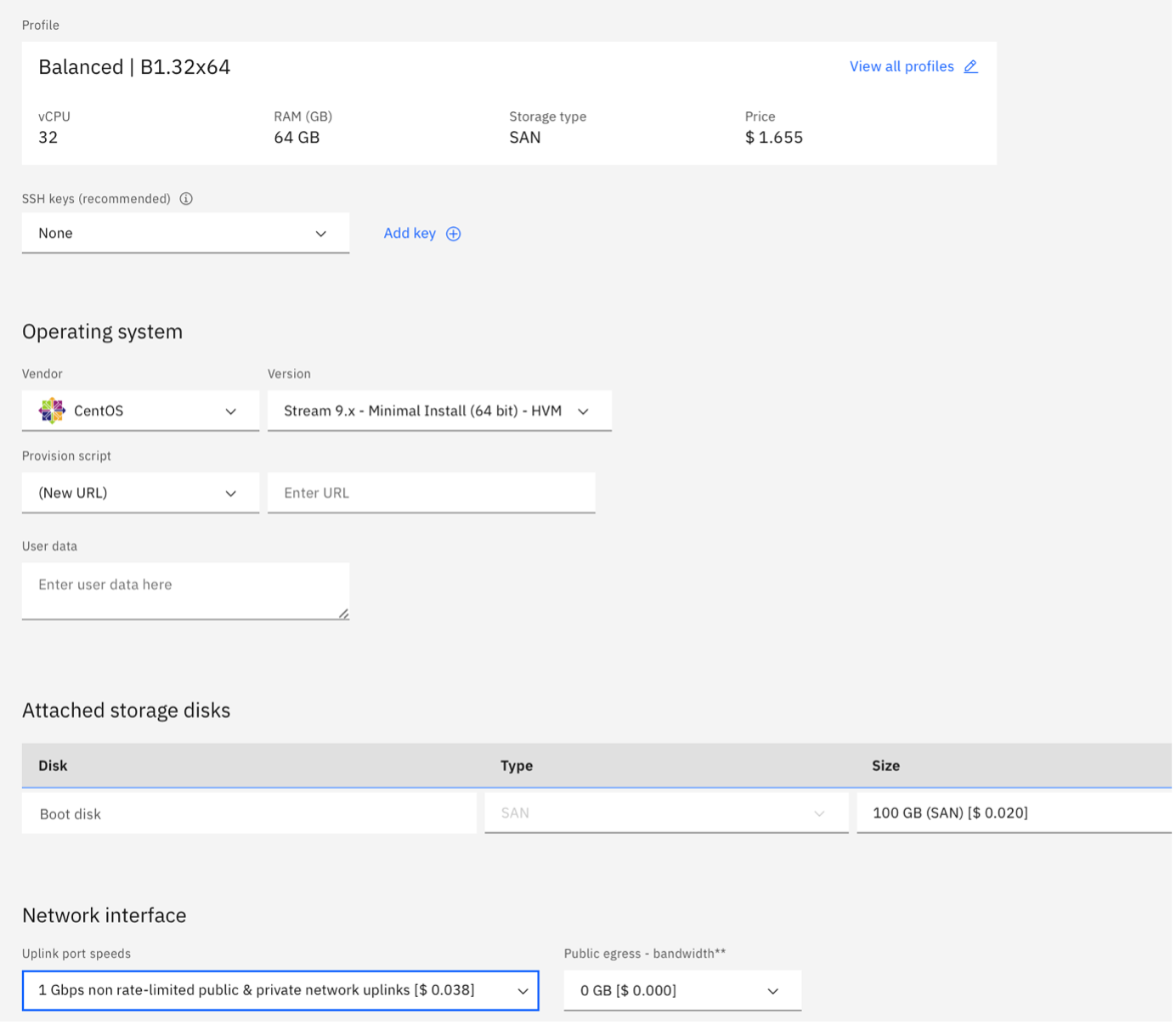Screen dimensions: 1176x1025
Task: Open the Public egress bandwidth dropdown
Action: (681, 991)
